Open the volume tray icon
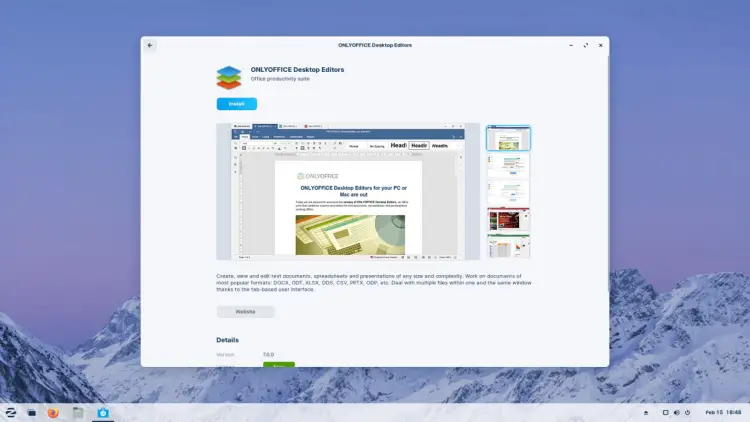Screen dimensions: 750x422 [676, 412]
